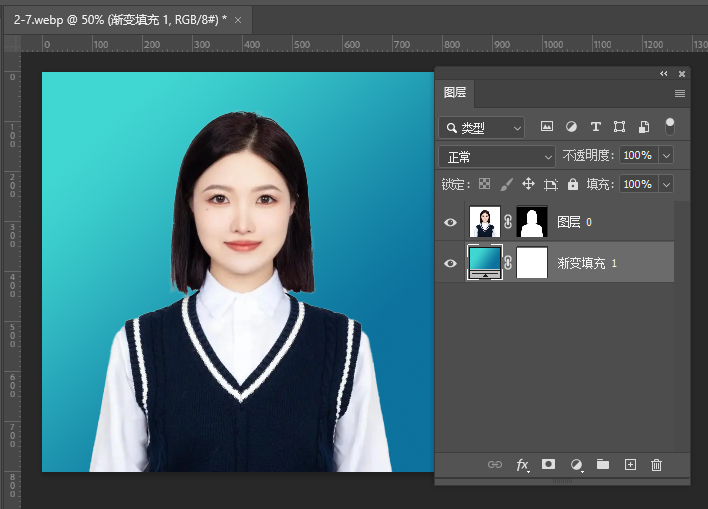Click the new layer plus icon
Screen dimensions: 708x509
[x=630, y=465]
